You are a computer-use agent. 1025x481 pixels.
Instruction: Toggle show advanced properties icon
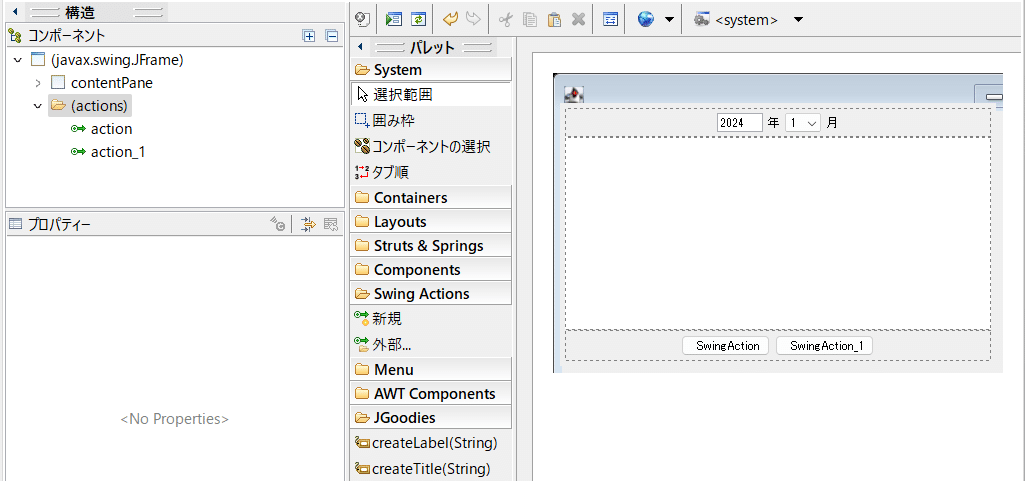pos(308,225)
